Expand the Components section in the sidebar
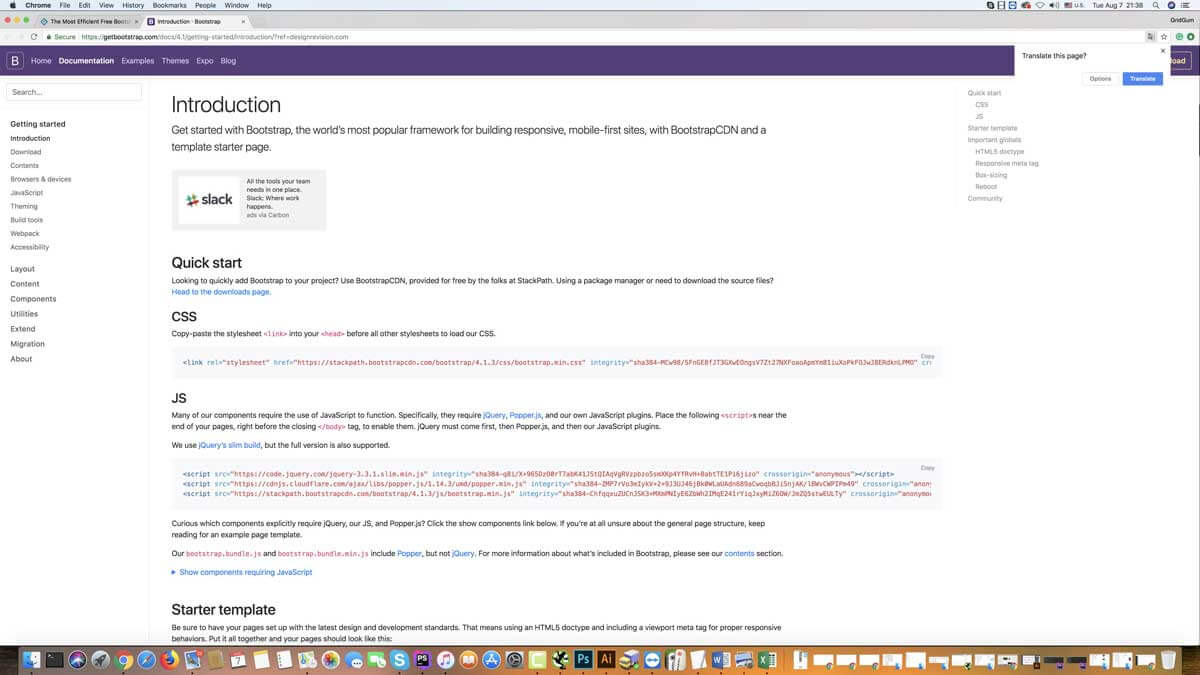1200x675 pixels. point(33,299)
